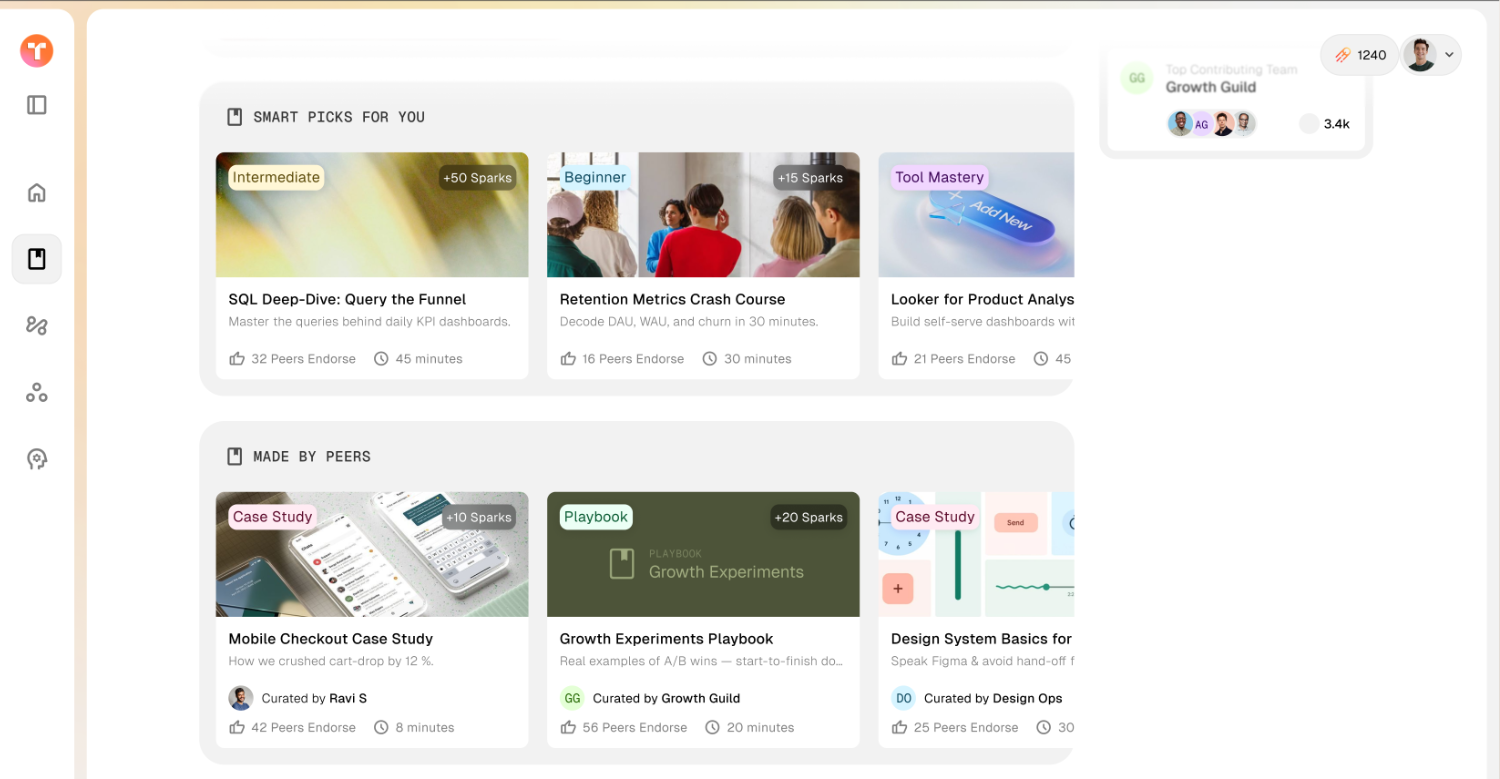Click the 8 minutes clock icon
This screenshot has width=1500, height=779.
click(381, 727)
